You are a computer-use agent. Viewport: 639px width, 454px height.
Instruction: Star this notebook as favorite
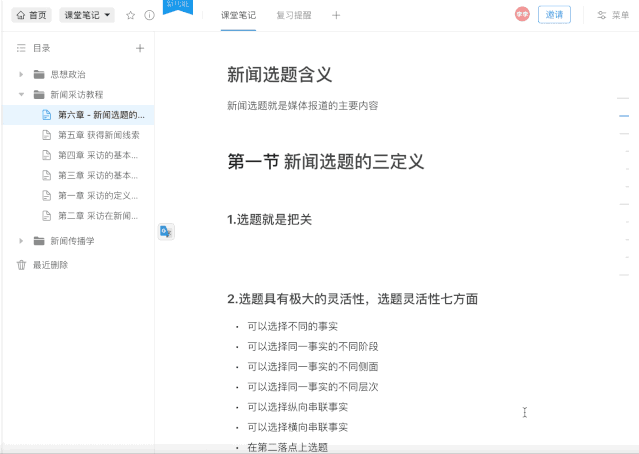[x=130, y=15]
